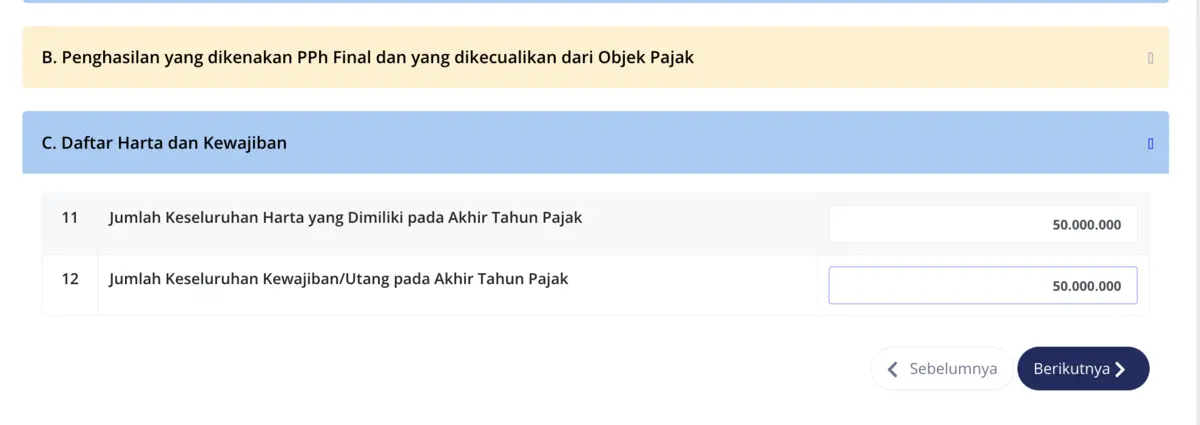Go back using the Sebelumnya button text
Viewport: 1200px width, 425px height.
pyautogui.click(x=952, y=369)
